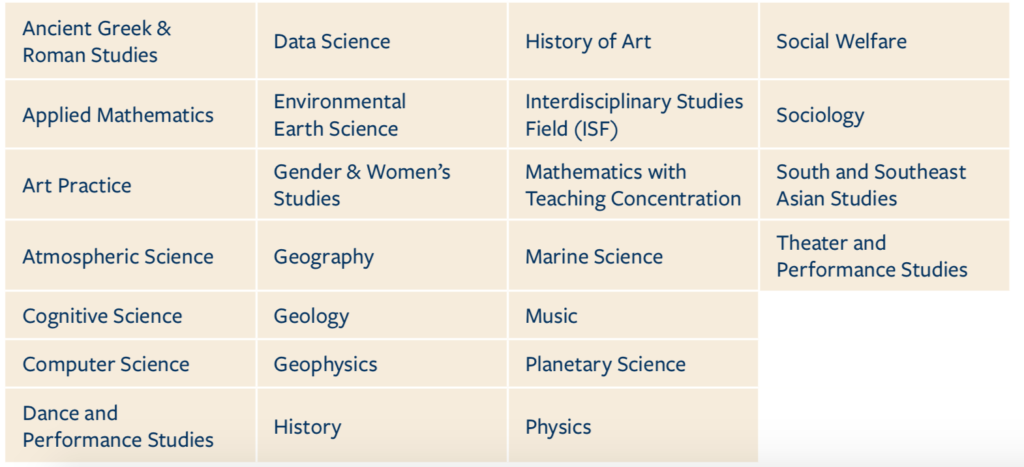This screenshot has width=1024, height=467.
Task: Select the Geography major
Action: coord(382,256)
